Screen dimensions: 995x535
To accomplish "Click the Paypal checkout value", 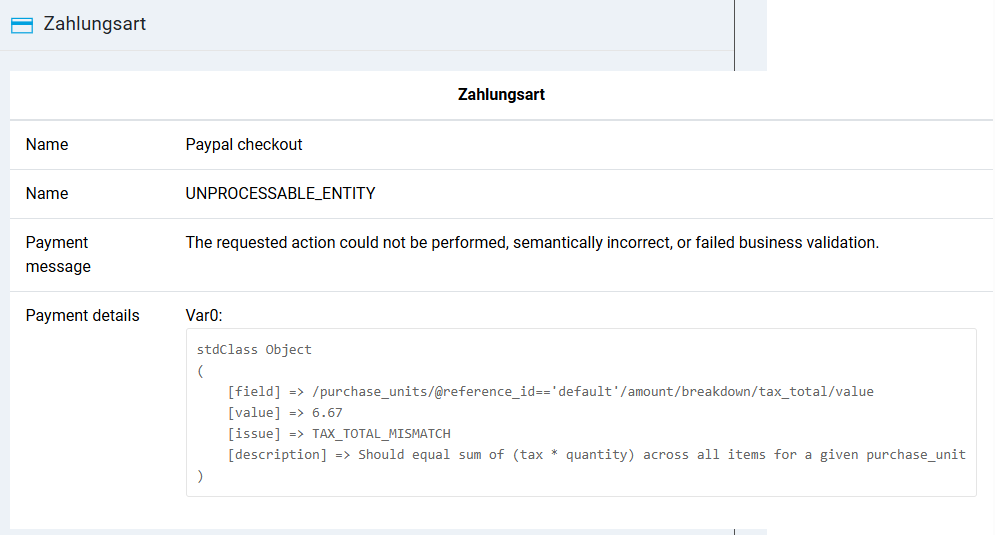I will [244, 144].
